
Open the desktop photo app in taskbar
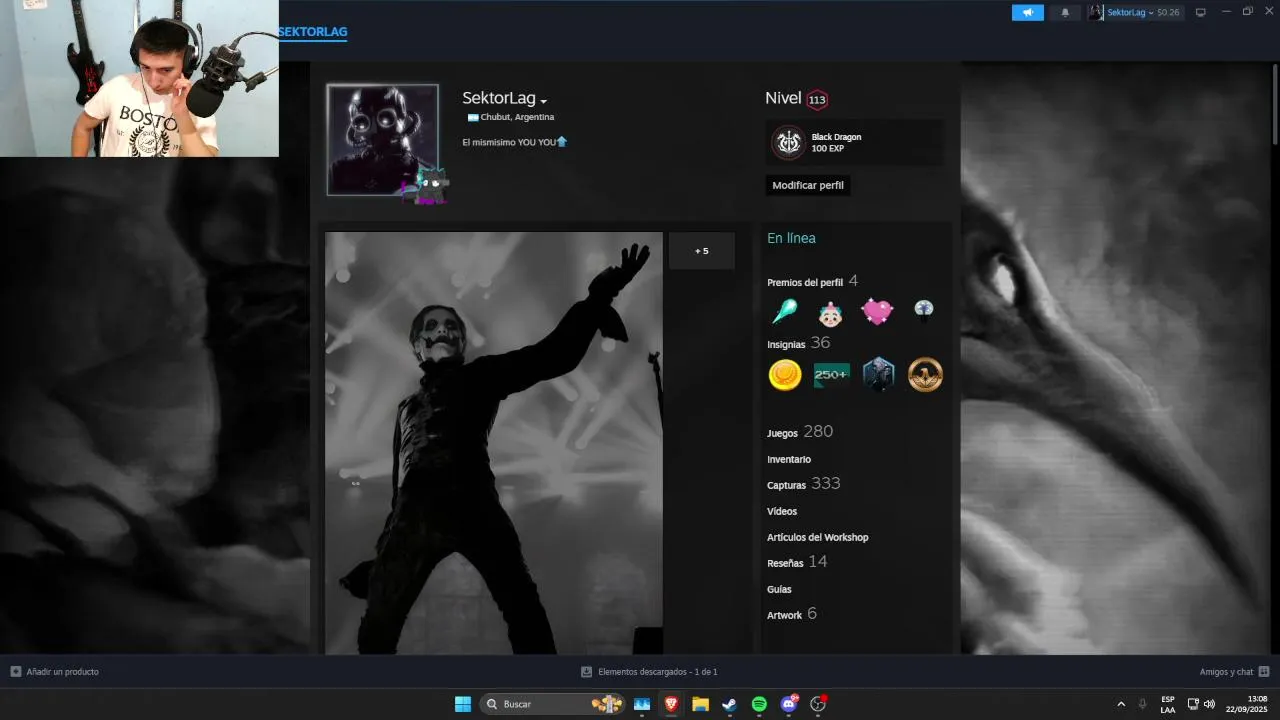(642, 704)
